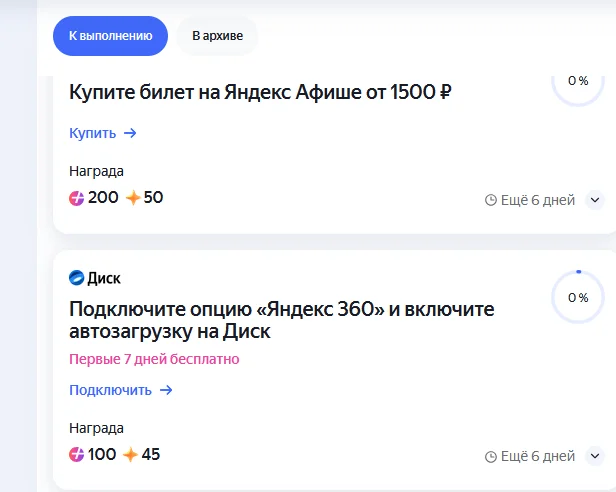Screen dimensions: 616x492
Task: Expand the Афиша ticket task details chevron
Action: pyautogui.click(x=595, y=200)
